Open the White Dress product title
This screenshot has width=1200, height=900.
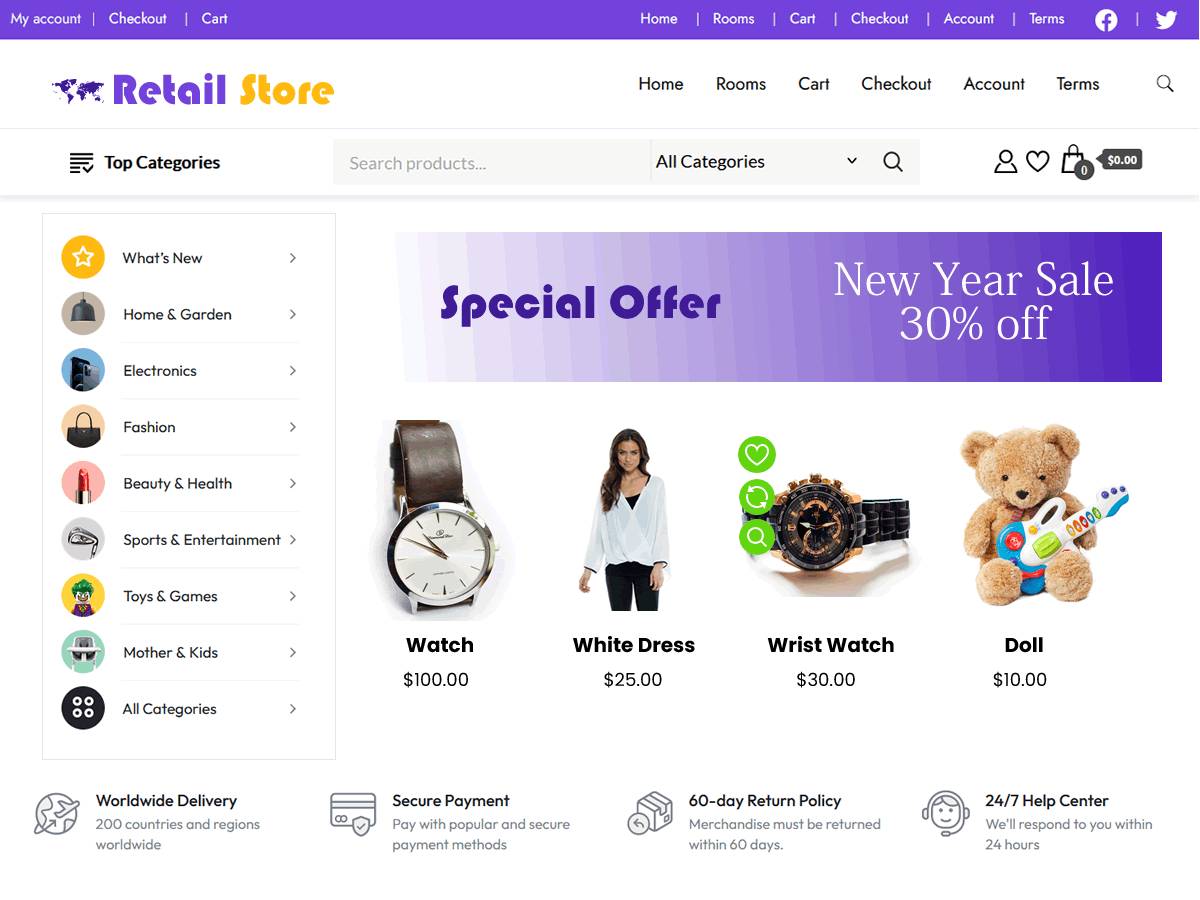pyautogui.click(x=634, y=645)
